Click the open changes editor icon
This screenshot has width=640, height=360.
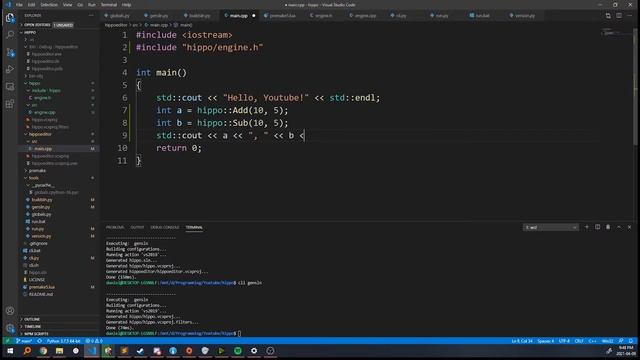click(608, 16)
